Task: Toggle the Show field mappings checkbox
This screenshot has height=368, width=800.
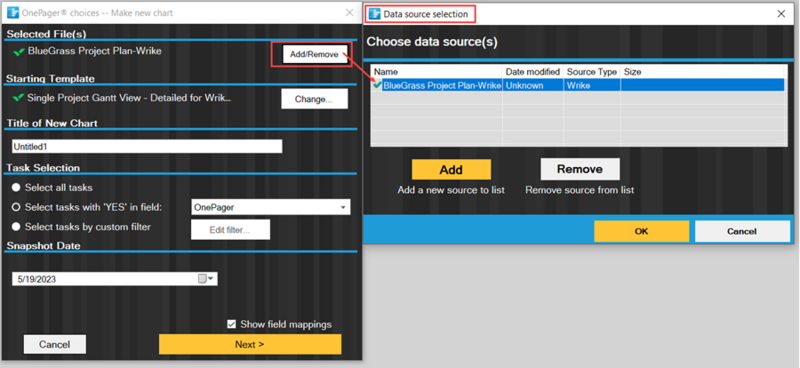Action: tap(232, 324)
